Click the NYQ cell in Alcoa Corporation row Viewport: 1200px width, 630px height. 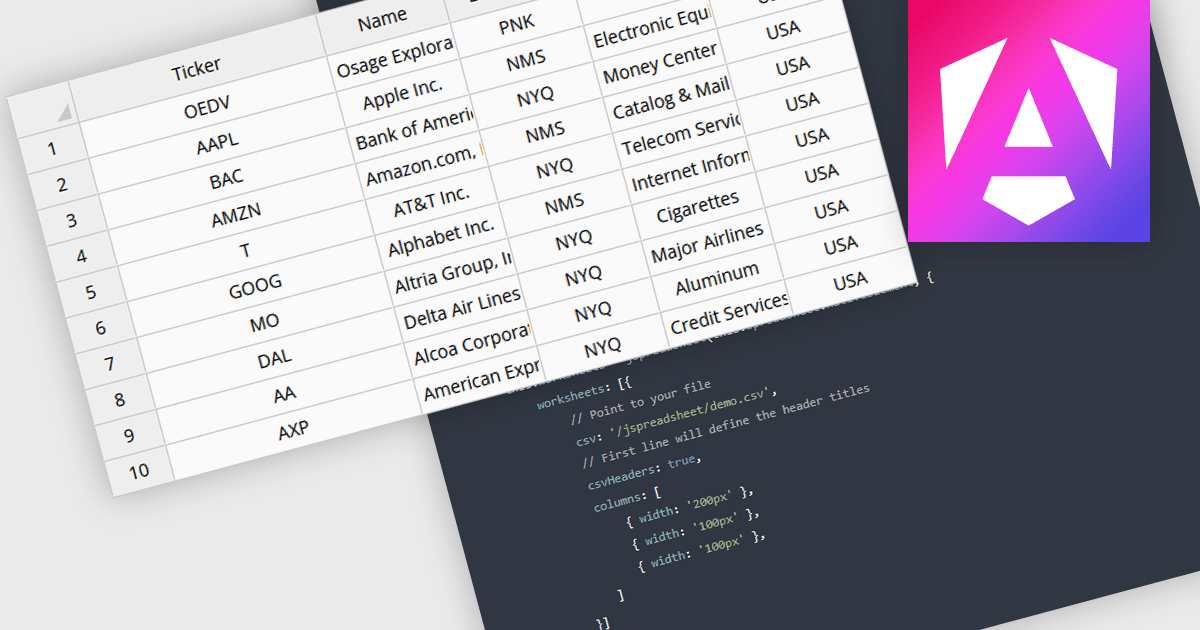tap(594, 311)
